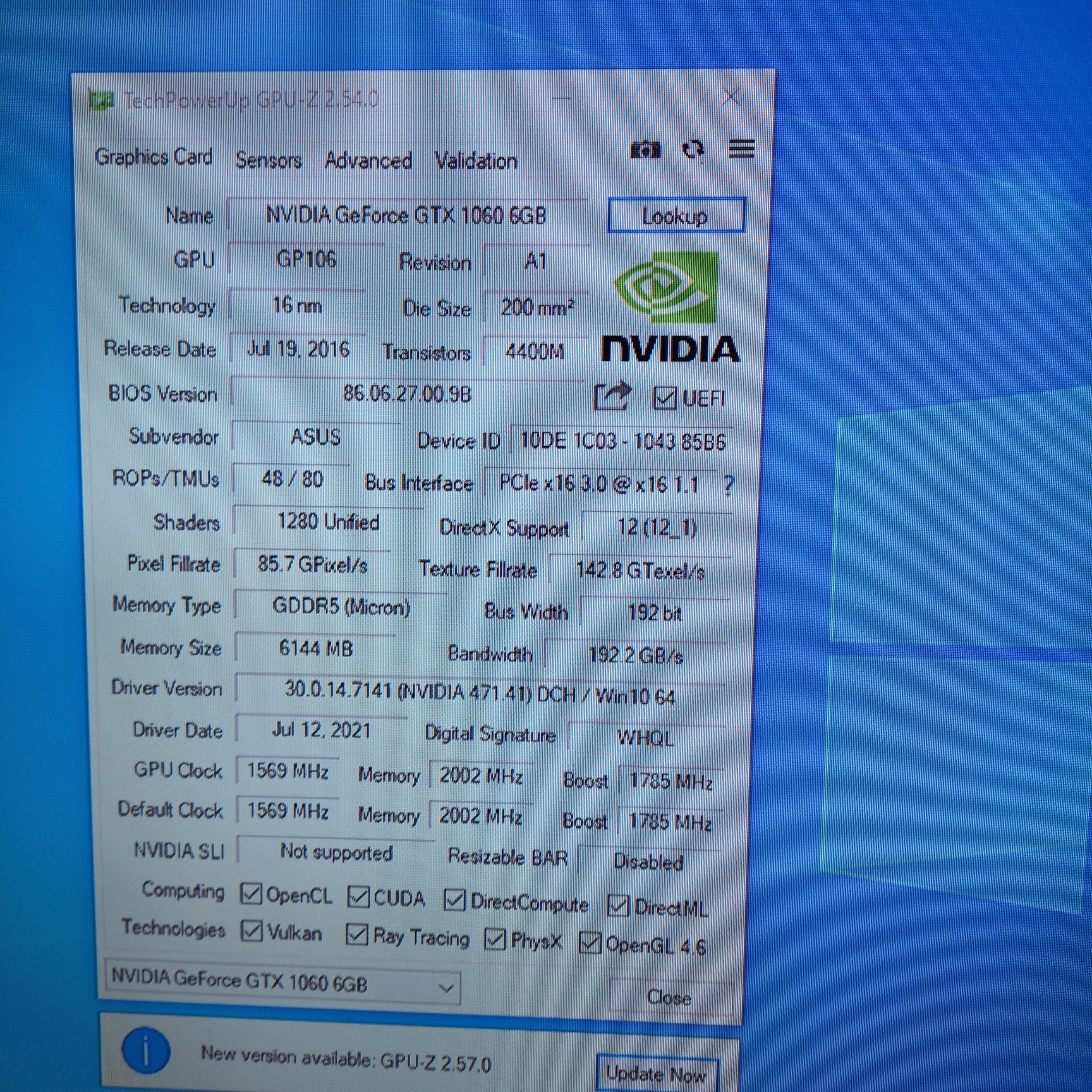
Task: Toggle the Vulkan checkbox
Action: pyautogui.click(x=252, y=930)
